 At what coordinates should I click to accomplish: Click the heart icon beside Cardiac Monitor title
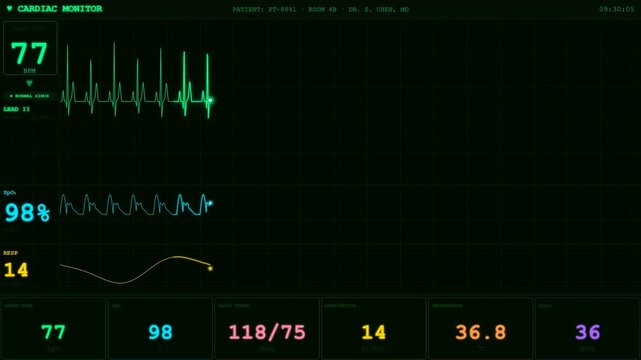pyautogui.click(x=9, y=9)
